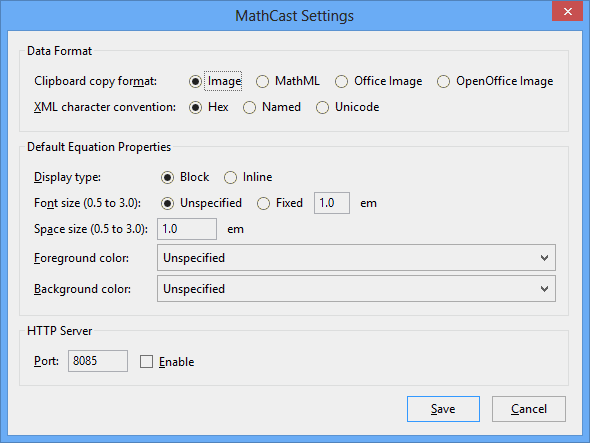The height and width of the screenshot is (443, 590).
Task: Click the 'Display type:' label
Action: click(67, 177)
